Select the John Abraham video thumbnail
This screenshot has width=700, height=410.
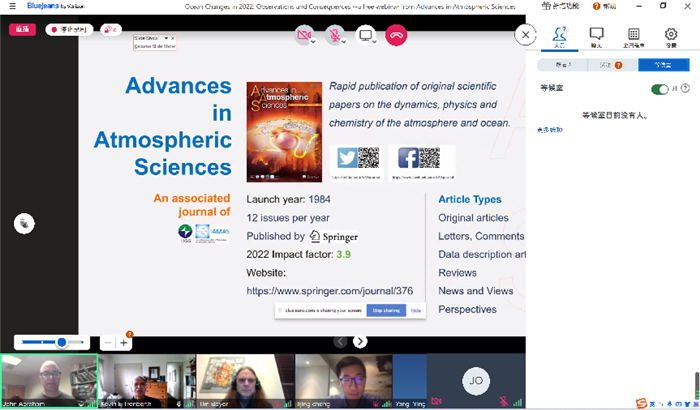[x=49, y=380]
